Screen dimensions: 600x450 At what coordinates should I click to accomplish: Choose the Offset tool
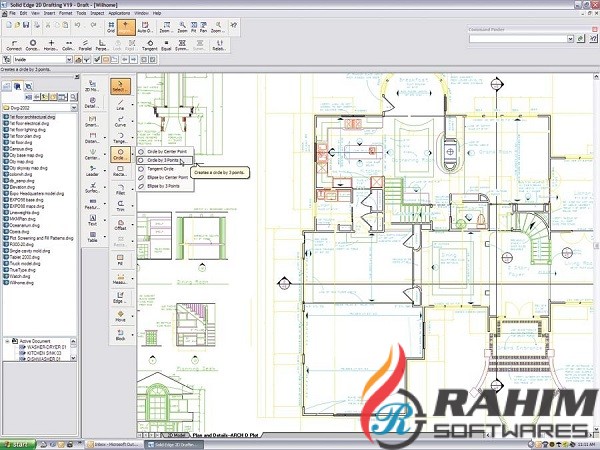click(x=120, y=224)
